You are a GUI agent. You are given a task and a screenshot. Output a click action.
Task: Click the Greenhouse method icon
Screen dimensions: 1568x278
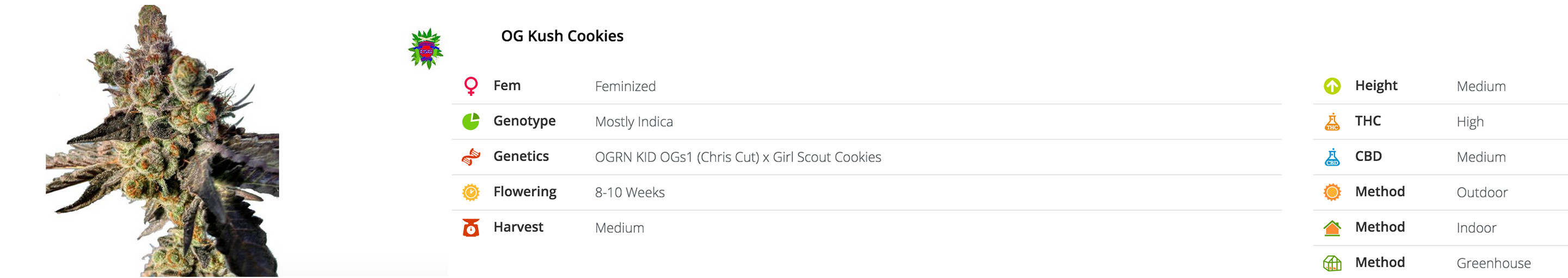click(x=1332, y=263)
